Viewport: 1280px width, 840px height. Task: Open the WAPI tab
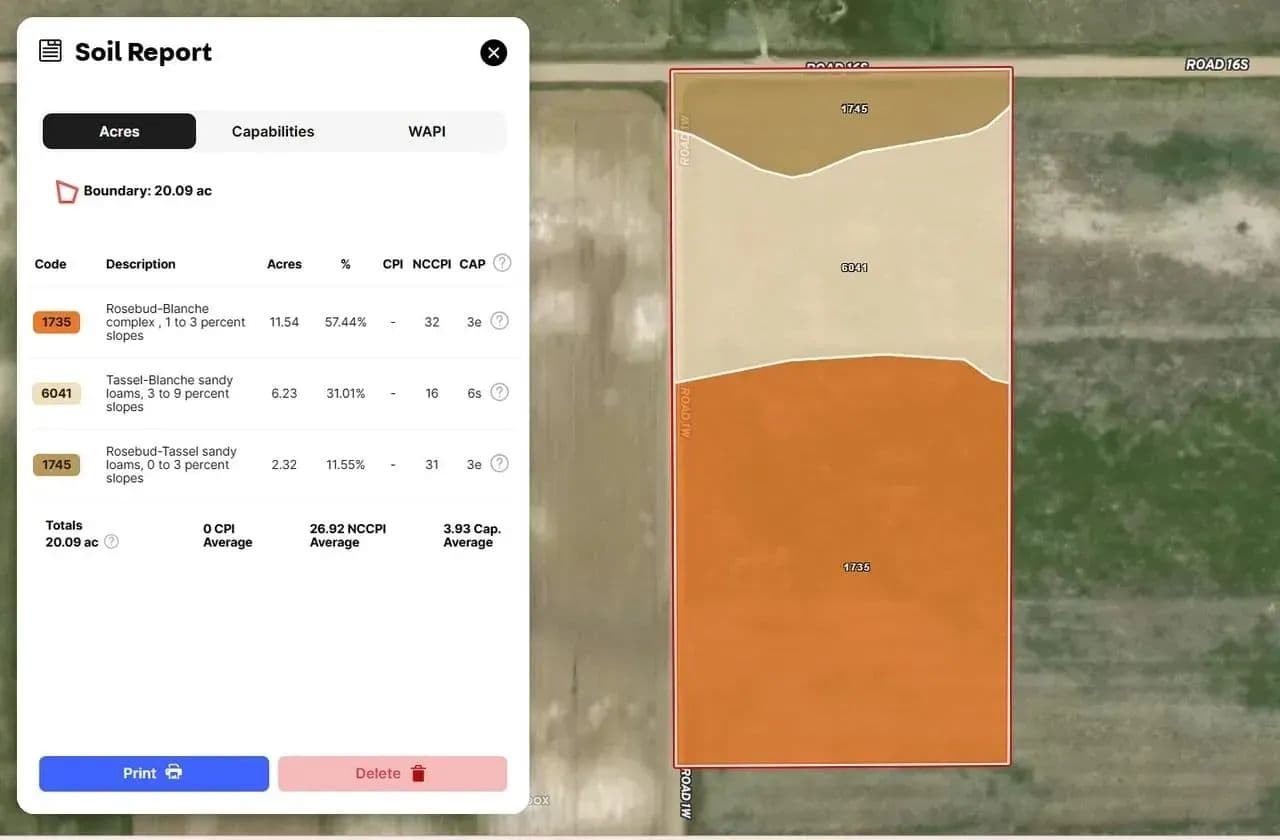click(x=427, y=131)
